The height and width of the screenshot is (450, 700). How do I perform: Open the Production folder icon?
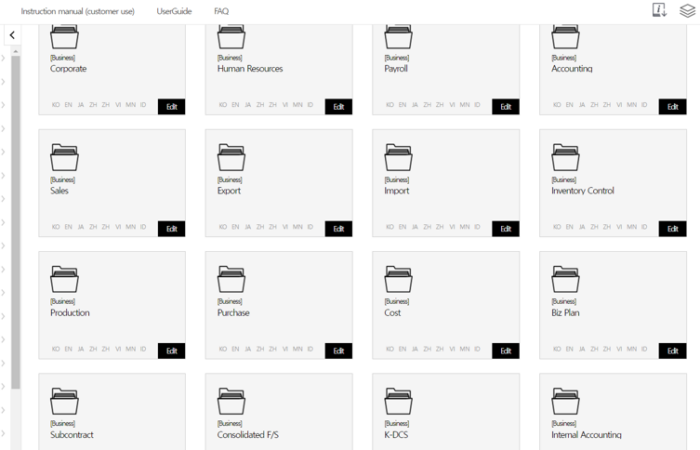click(64, 278)
